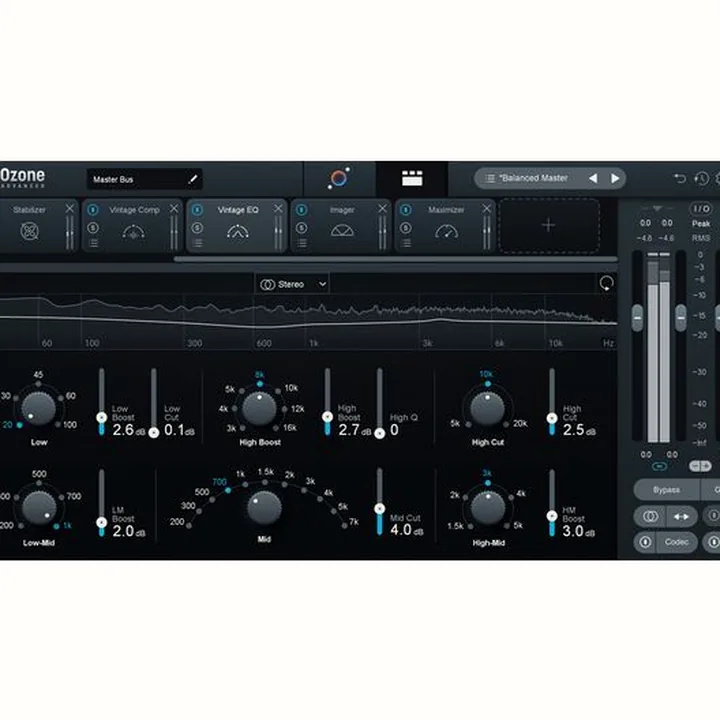
Task: Remove the Vintage Comp module with its X
Action: coord(174,208)
